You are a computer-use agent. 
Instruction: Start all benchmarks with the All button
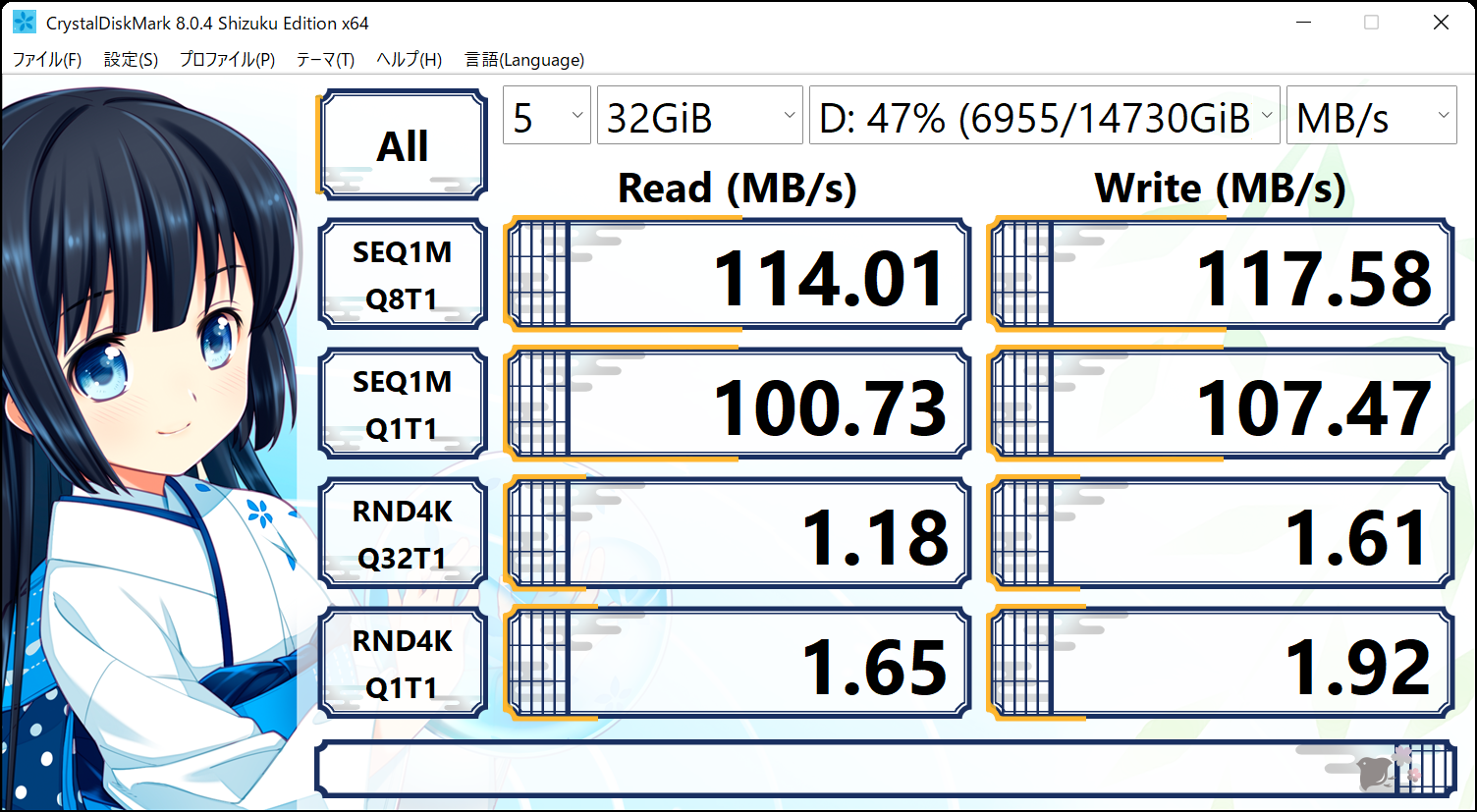pos(402,145)
